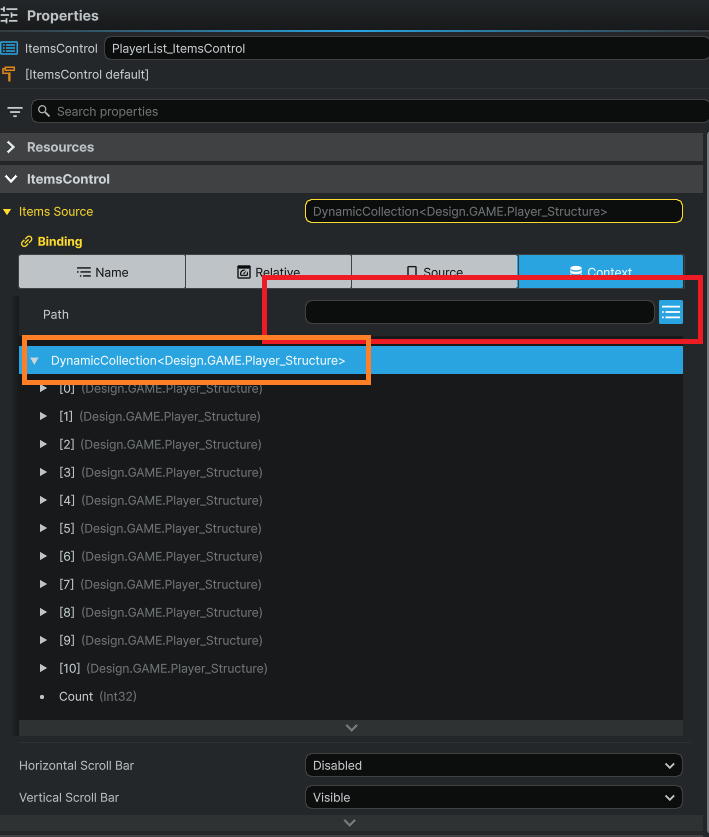Open the path list button beside Path field

tap(671, 312)
